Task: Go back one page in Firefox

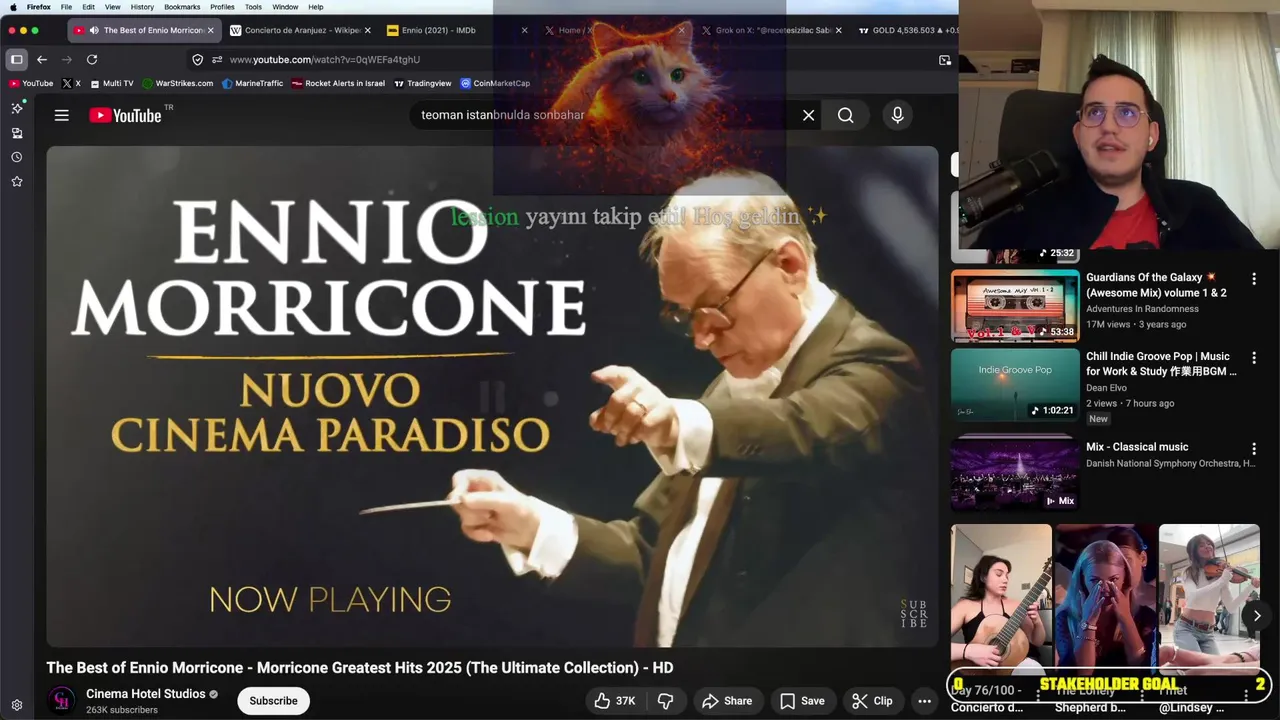Action: (42, 59)
